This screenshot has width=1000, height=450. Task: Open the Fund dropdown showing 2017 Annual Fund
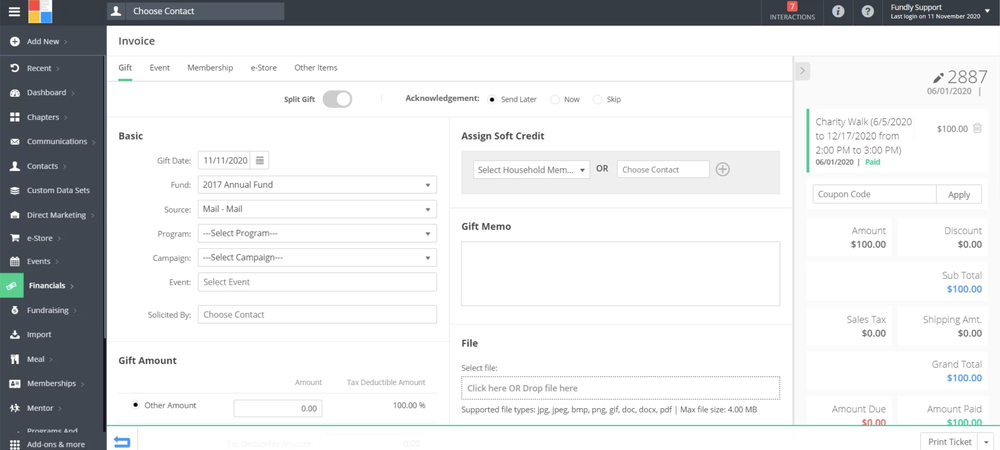317,185
